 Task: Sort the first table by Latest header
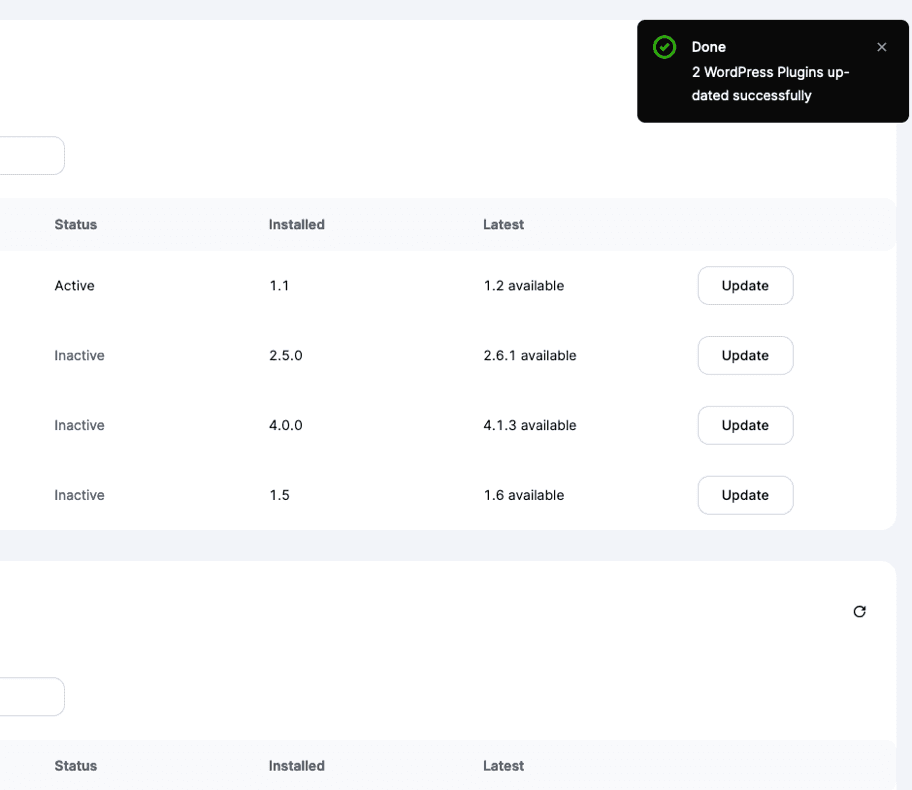pyautogui.click(x=503, y=225)
